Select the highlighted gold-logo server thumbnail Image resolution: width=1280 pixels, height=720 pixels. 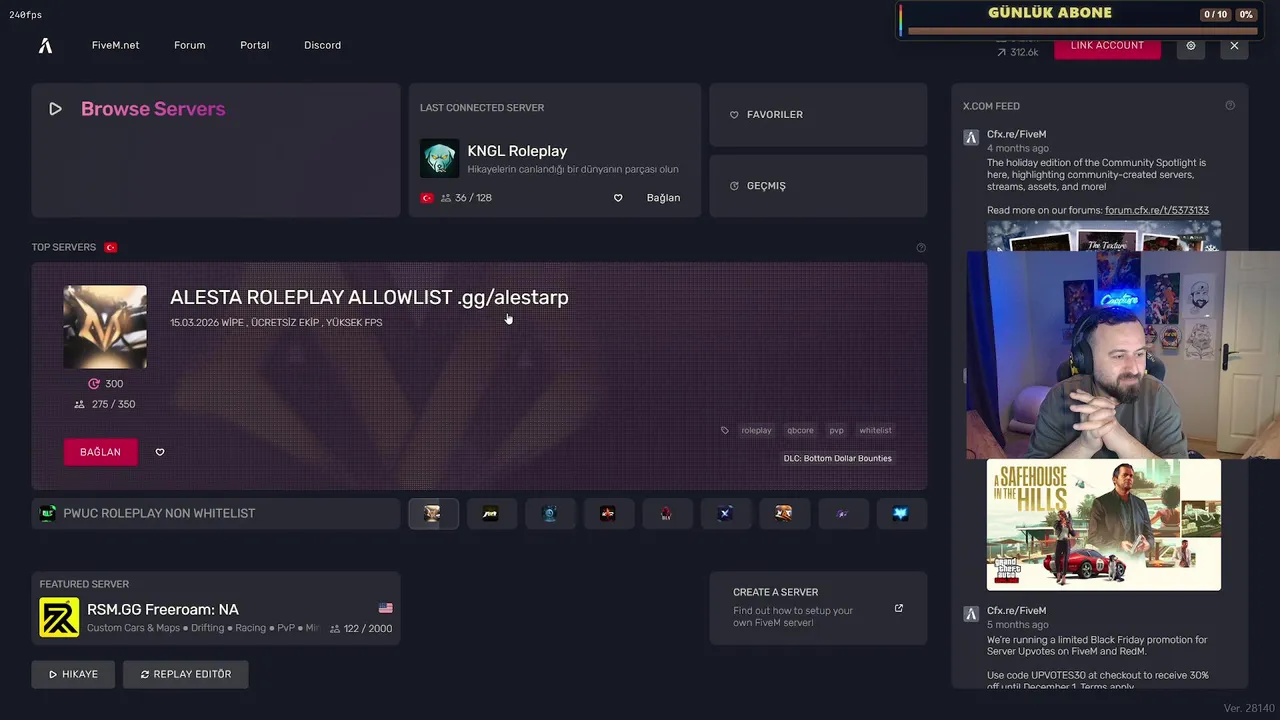tap(432, 514)
